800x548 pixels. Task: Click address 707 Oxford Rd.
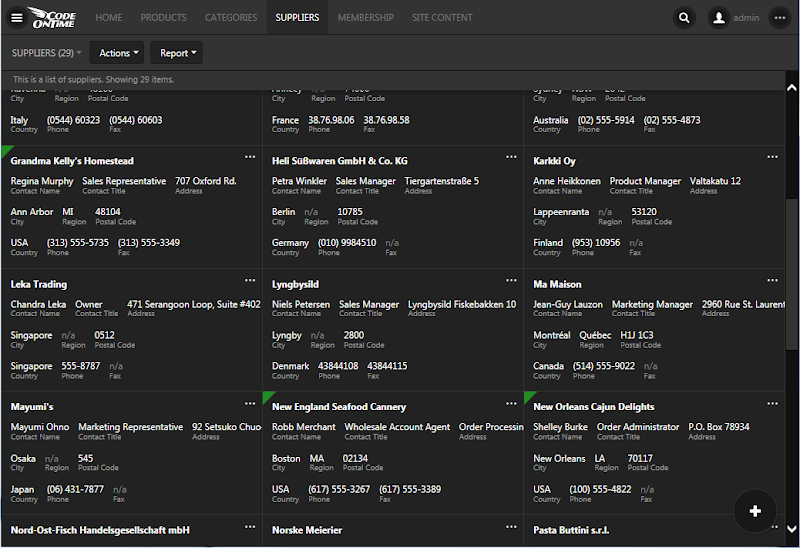pyautogui.click(x=206, y=181)
